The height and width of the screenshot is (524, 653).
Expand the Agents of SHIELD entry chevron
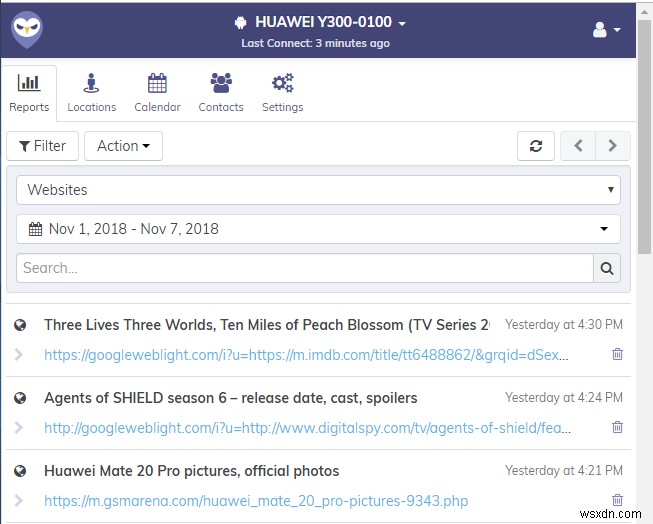18,427
